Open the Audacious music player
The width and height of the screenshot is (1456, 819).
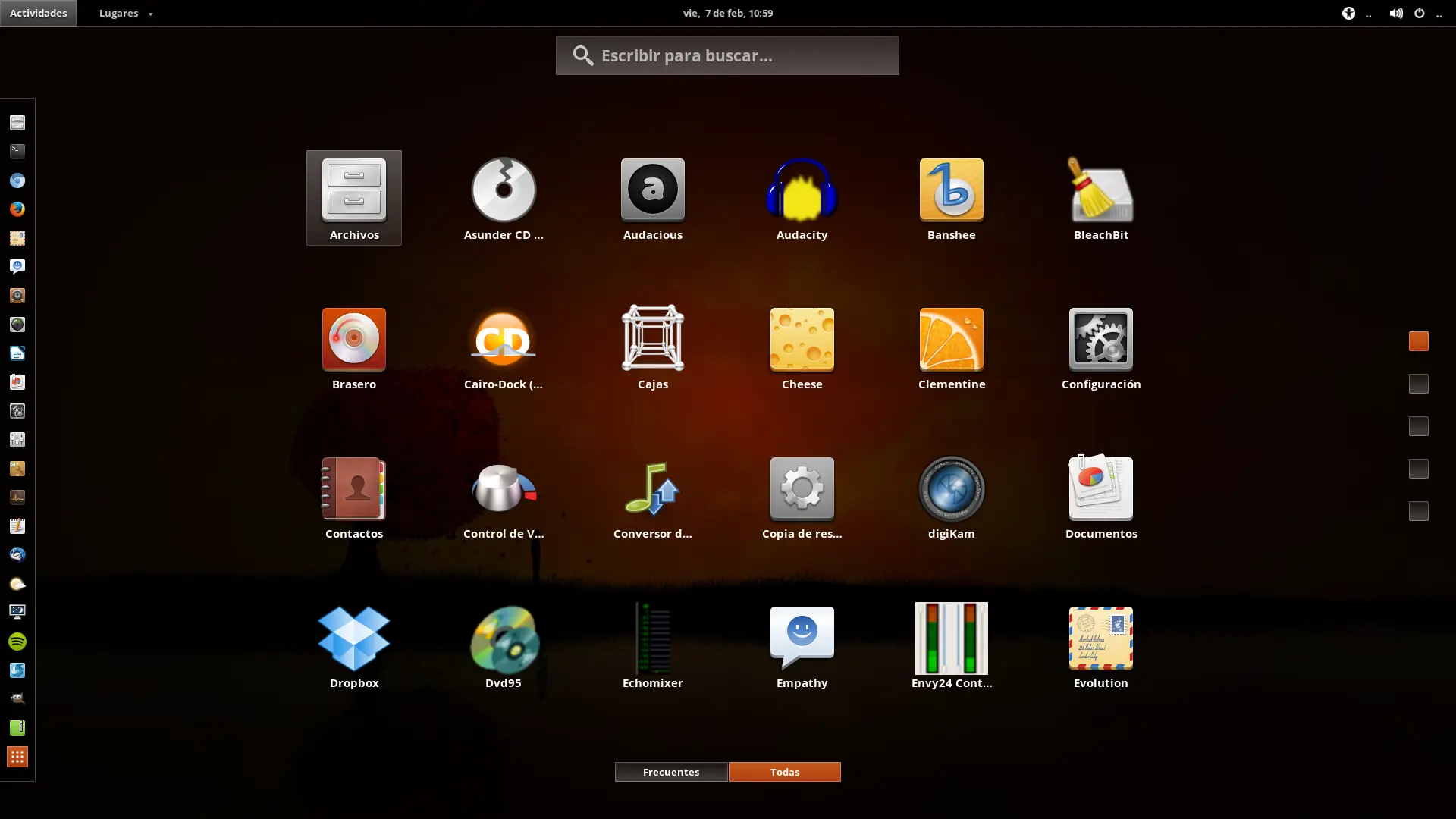(x=653, y=198)
